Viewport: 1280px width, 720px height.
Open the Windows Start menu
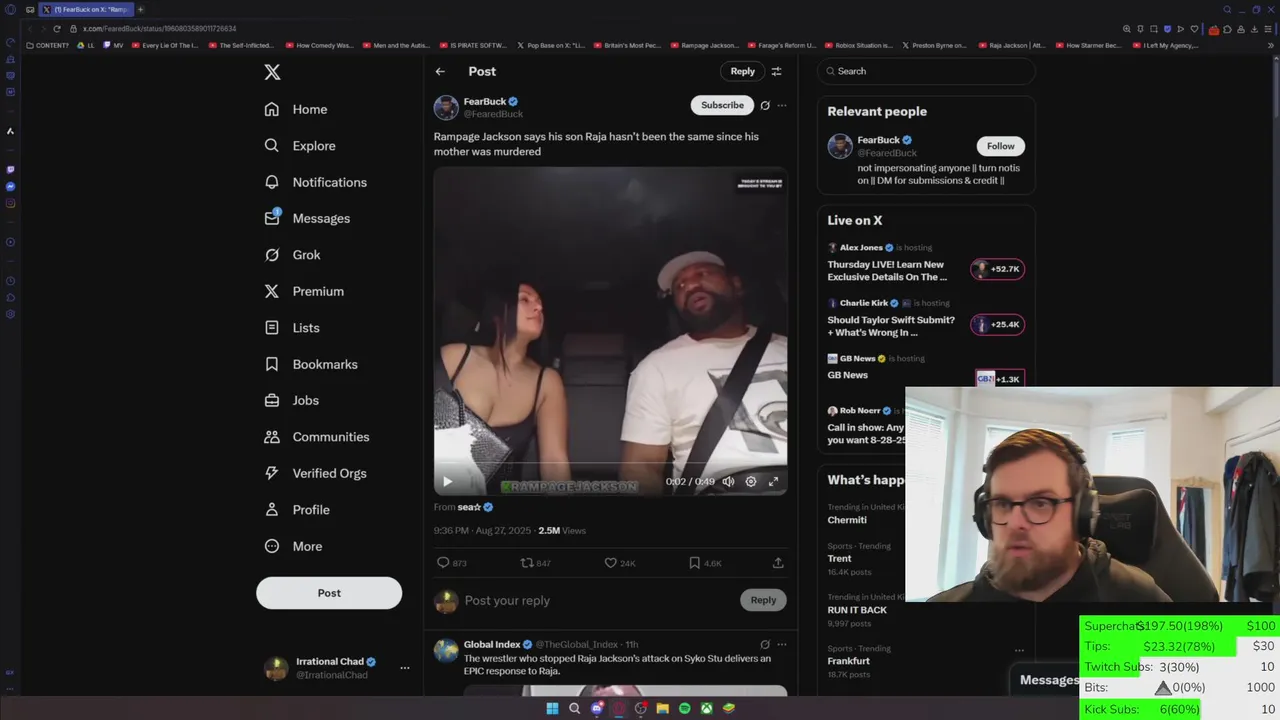coord(552,708)
